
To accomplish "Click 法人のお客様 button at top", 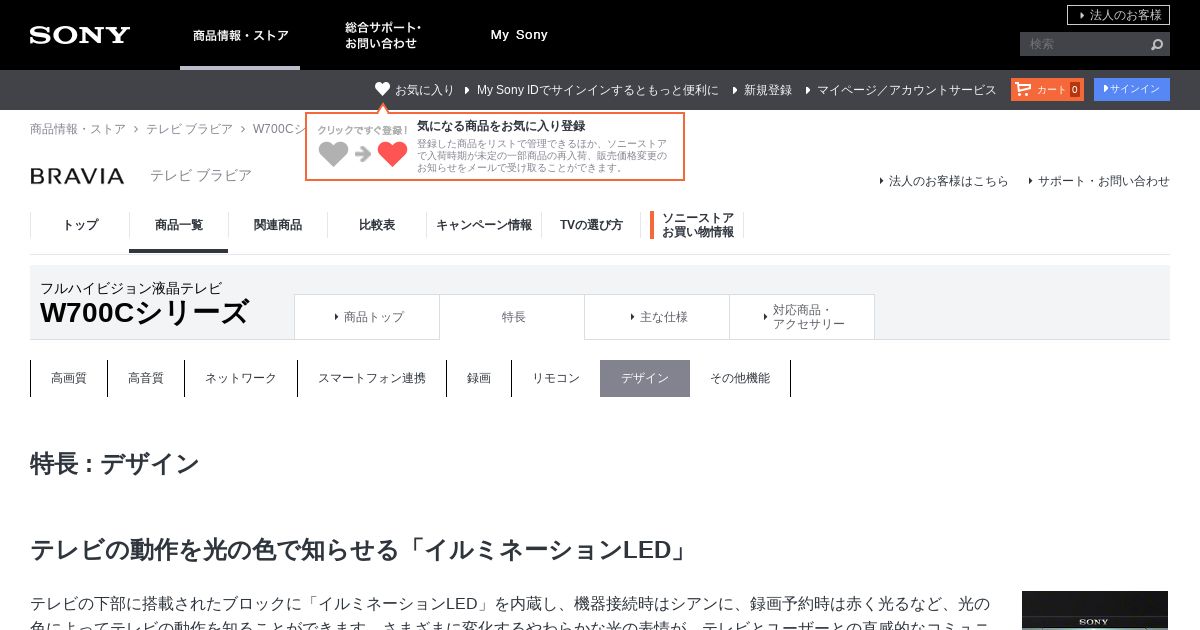I will coord(1118,15).
